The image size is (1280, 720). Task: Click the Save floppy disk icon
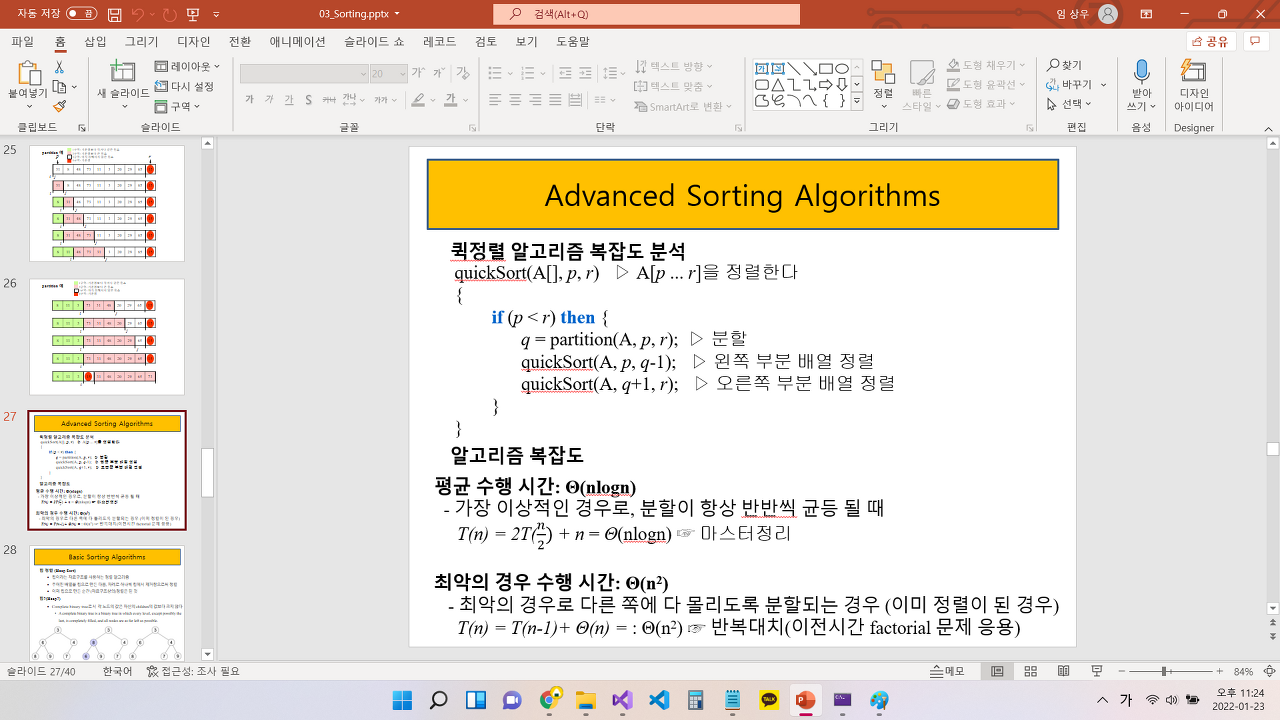click(116, 14)
